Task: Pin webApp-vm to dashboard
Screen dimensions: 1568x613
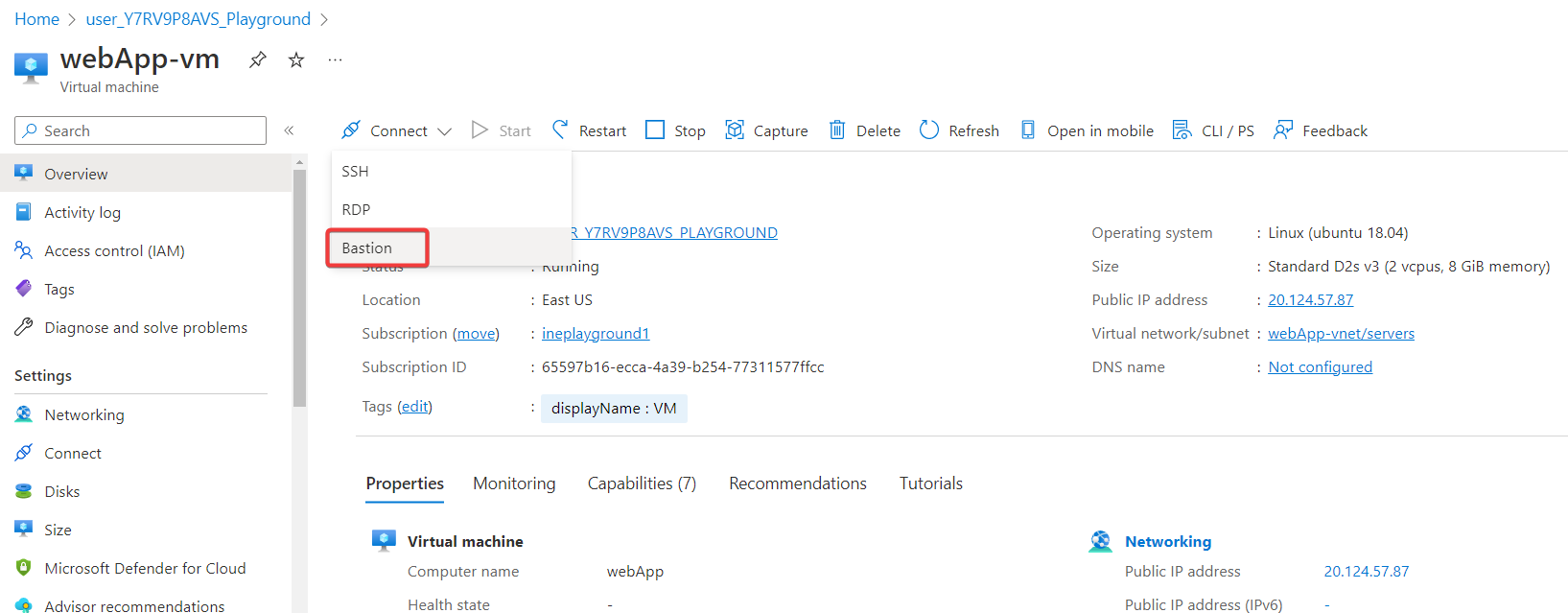Action: coord(258,60)
